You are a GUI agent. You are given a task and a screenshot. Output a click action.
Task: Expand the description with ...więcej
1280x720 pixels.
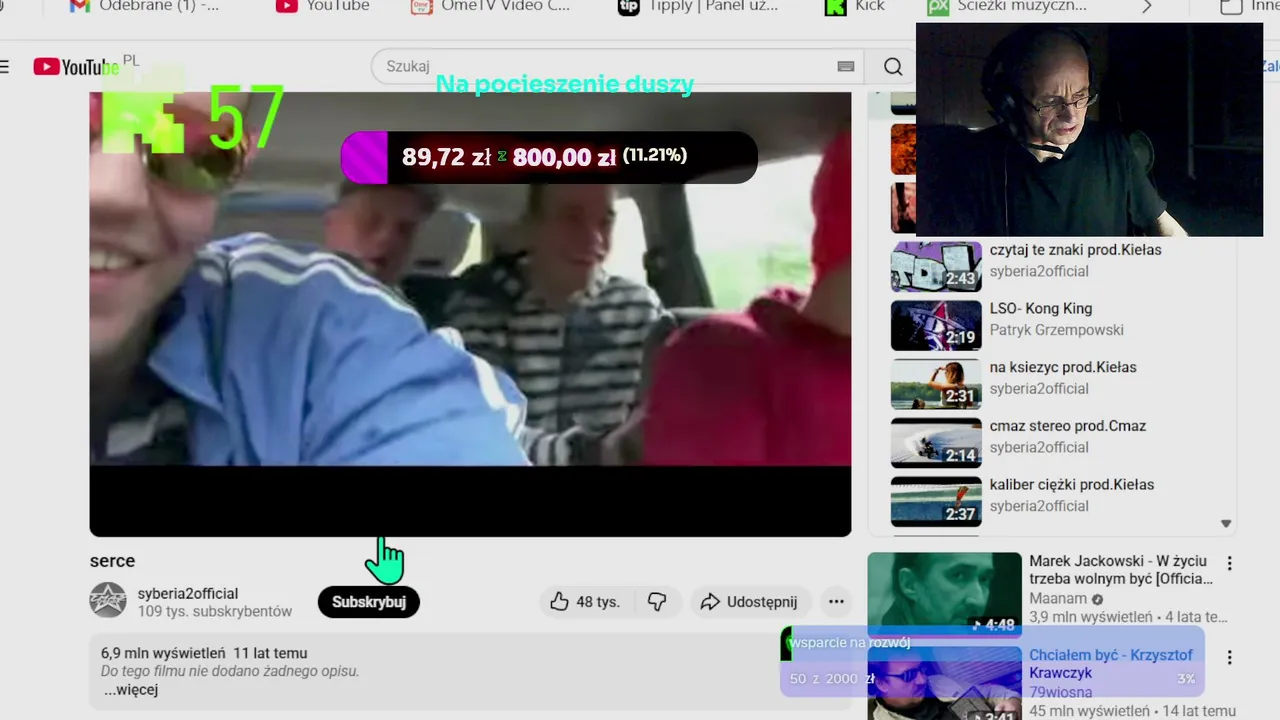tap(131, 690)
